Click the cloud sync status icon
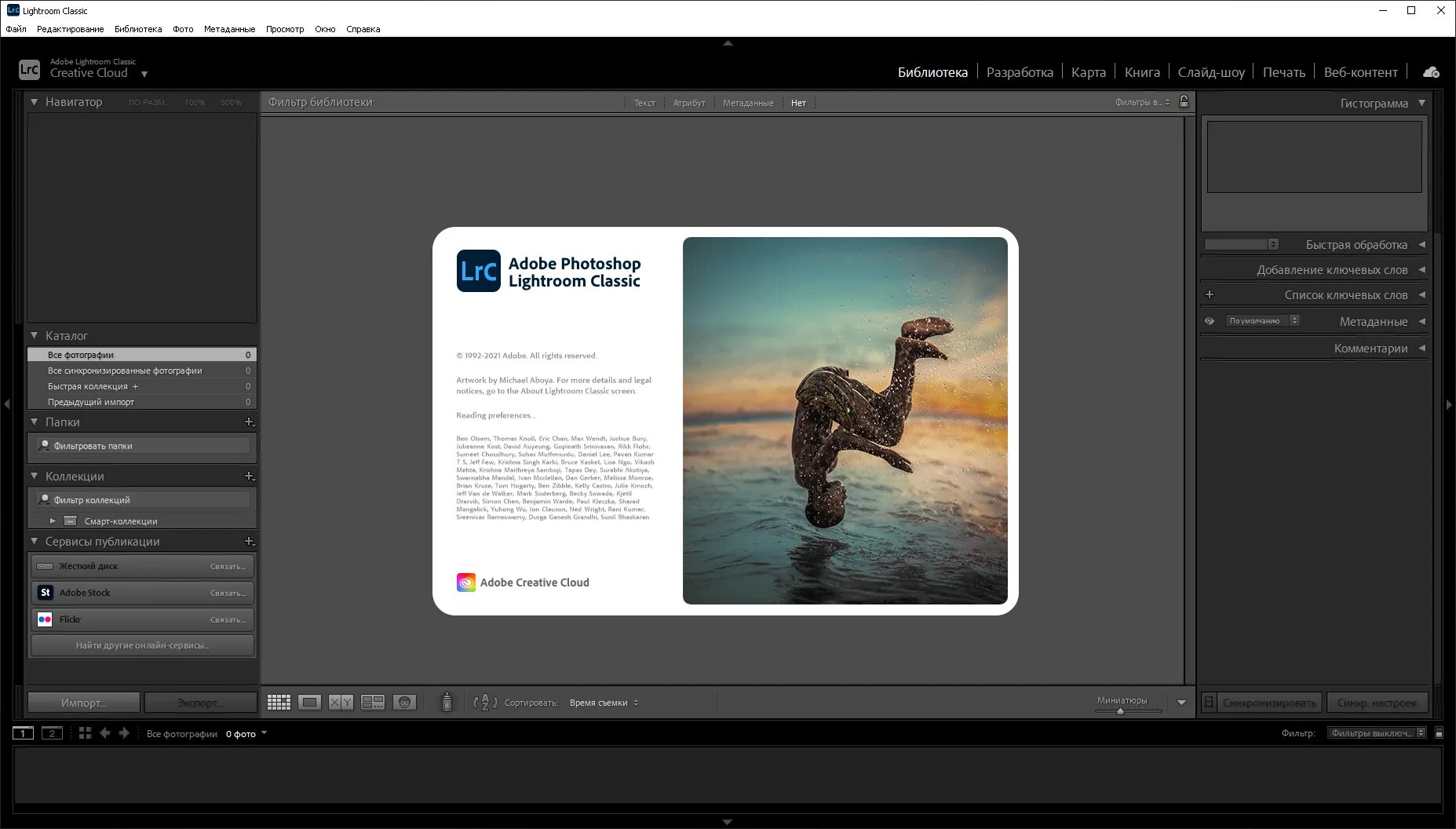 [x=1431, y=72]
